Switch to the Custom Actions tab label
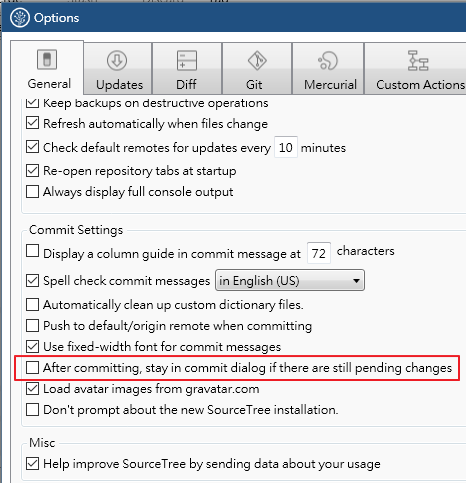Image resolution: width=466 pixels, height=483 pixels. pyautogui.click(x=421, y=85)
